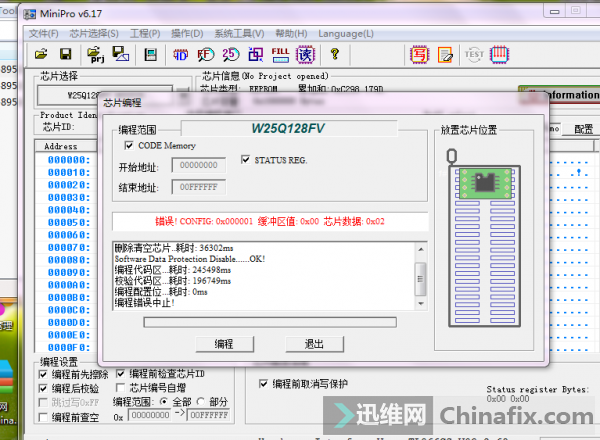Image resolution: width=600 pixels, height=440 pixels.
Task: Toggle 编程前查空 checkbox
Action: pyautogui.click(x=43, y=417)
